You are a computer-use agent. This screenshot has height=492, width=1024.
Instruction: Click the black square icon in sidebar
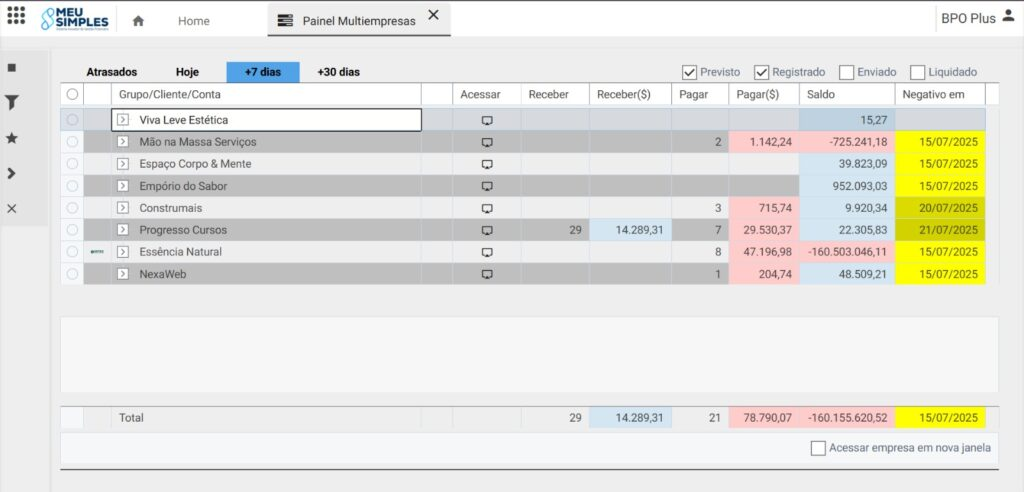12,68
